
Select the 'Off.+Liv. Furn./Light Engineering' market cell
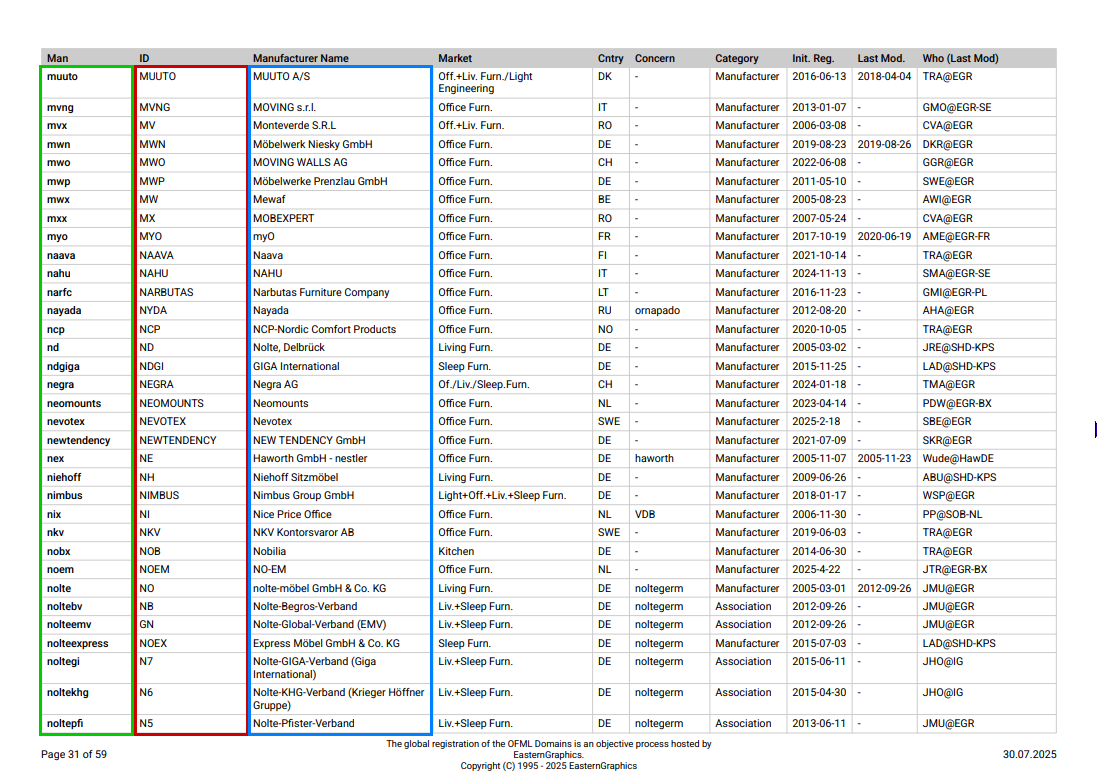tap(485, 83)
